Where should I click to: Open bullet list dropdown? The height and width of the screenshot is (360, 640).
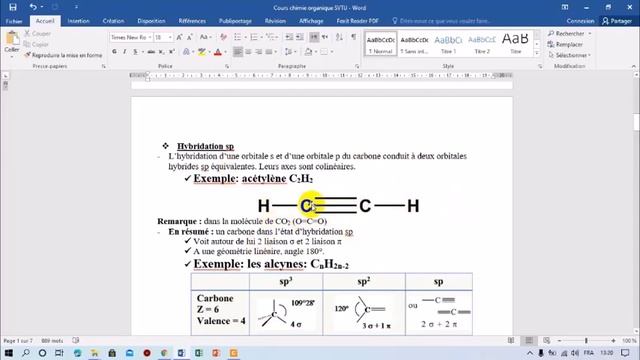tap(245, 37)
